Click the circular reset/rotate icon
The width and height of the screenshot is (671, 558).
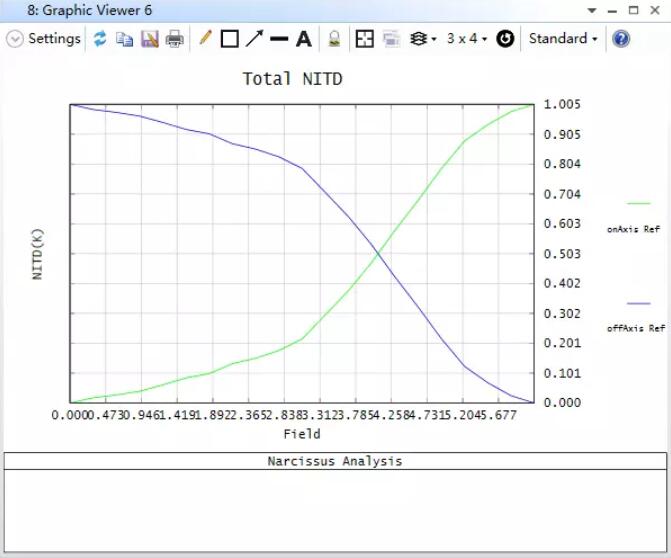click(x=505, y=39)
